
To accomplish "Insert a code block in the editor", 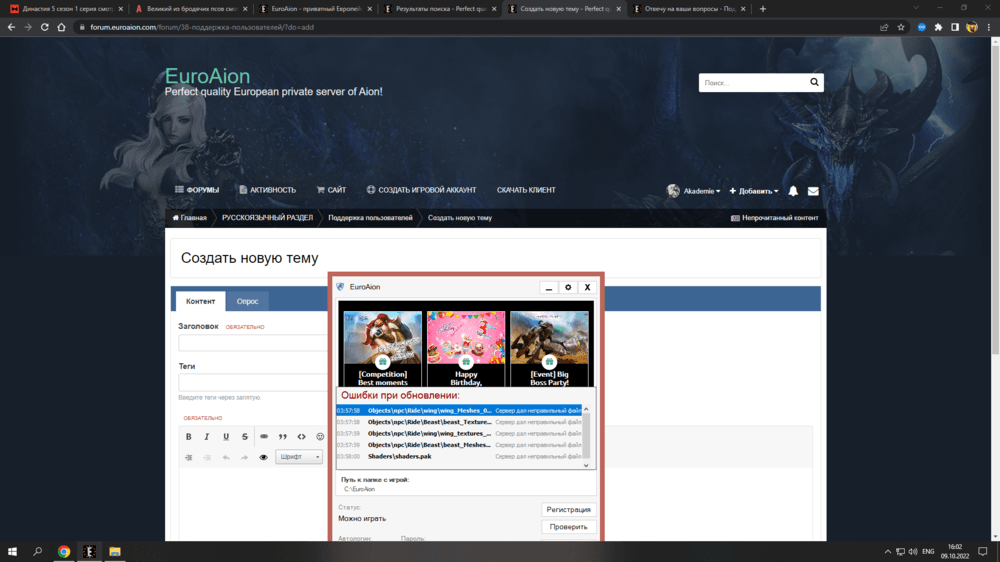I will click(302, 437).
